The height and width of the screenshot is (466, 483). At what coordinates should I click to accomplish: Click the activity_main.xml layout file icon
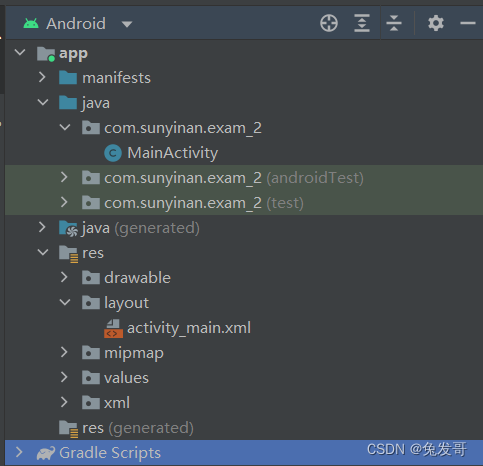(x=113, y=328)
